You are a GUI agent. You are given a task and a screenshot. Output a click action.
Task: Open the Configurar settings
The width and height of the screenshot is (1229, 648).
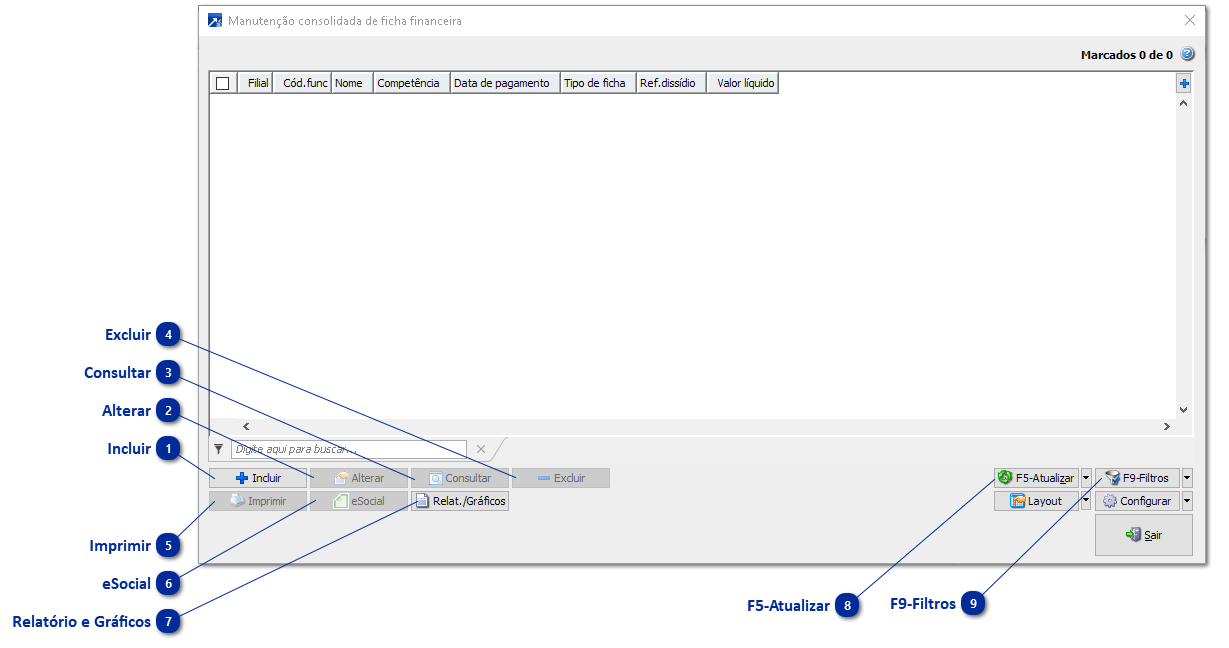[x=1137, y=501]
